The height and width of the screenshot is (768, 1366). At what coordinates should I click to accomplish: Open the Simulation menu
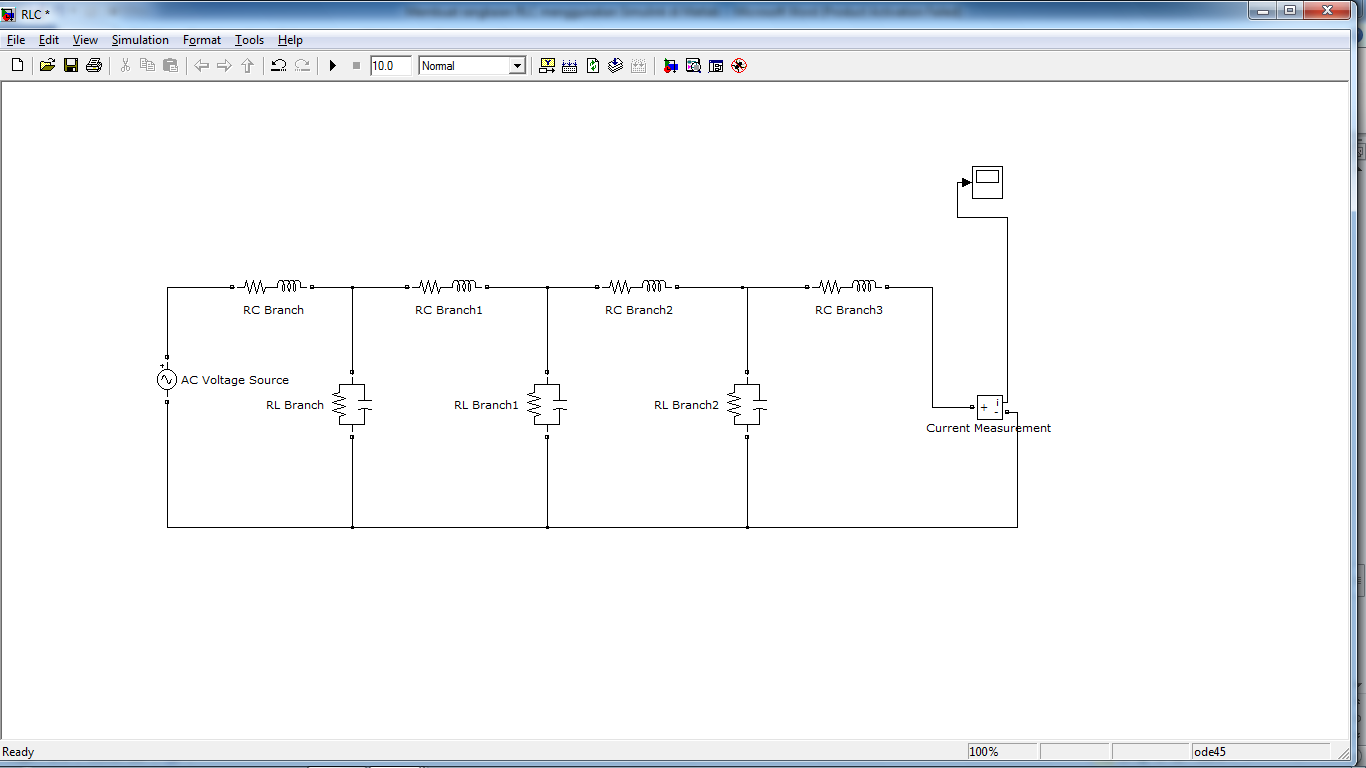(x=139, y=40)
